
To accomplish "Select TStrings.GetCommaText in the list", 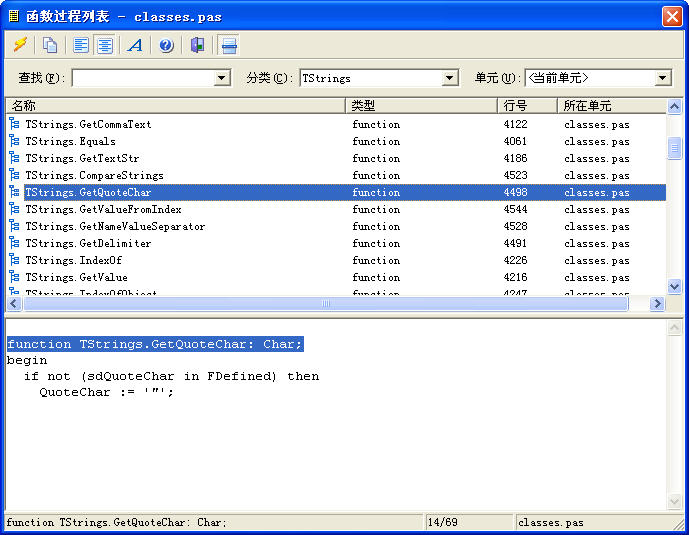I will pyautogui.click(x=88, y=124).
